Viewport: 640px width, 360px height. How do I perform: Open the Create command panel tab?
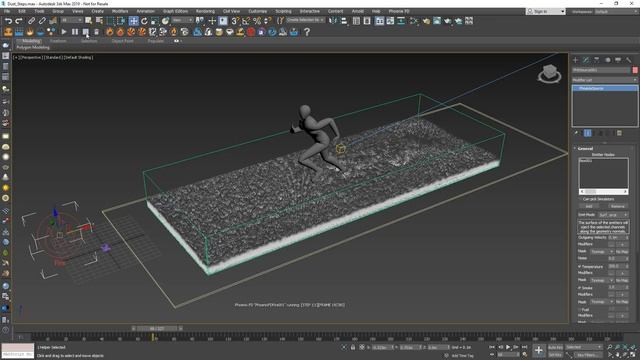[x=576, y=60]
